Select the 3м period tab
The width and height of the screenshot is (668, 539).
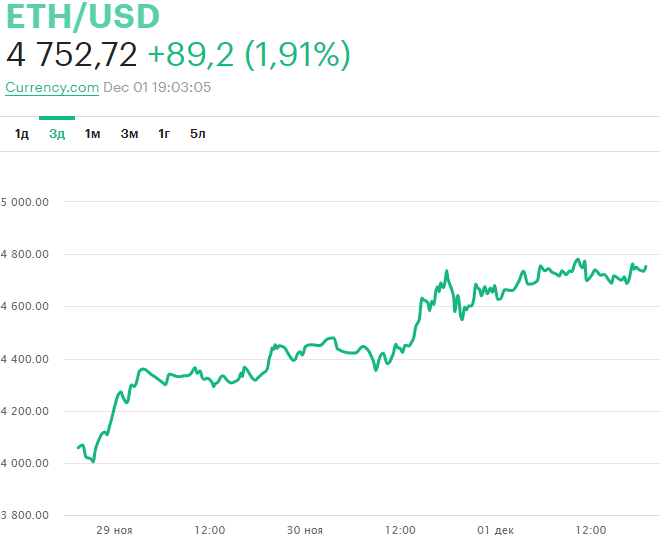pyautogui.click(x=129, y=134)
